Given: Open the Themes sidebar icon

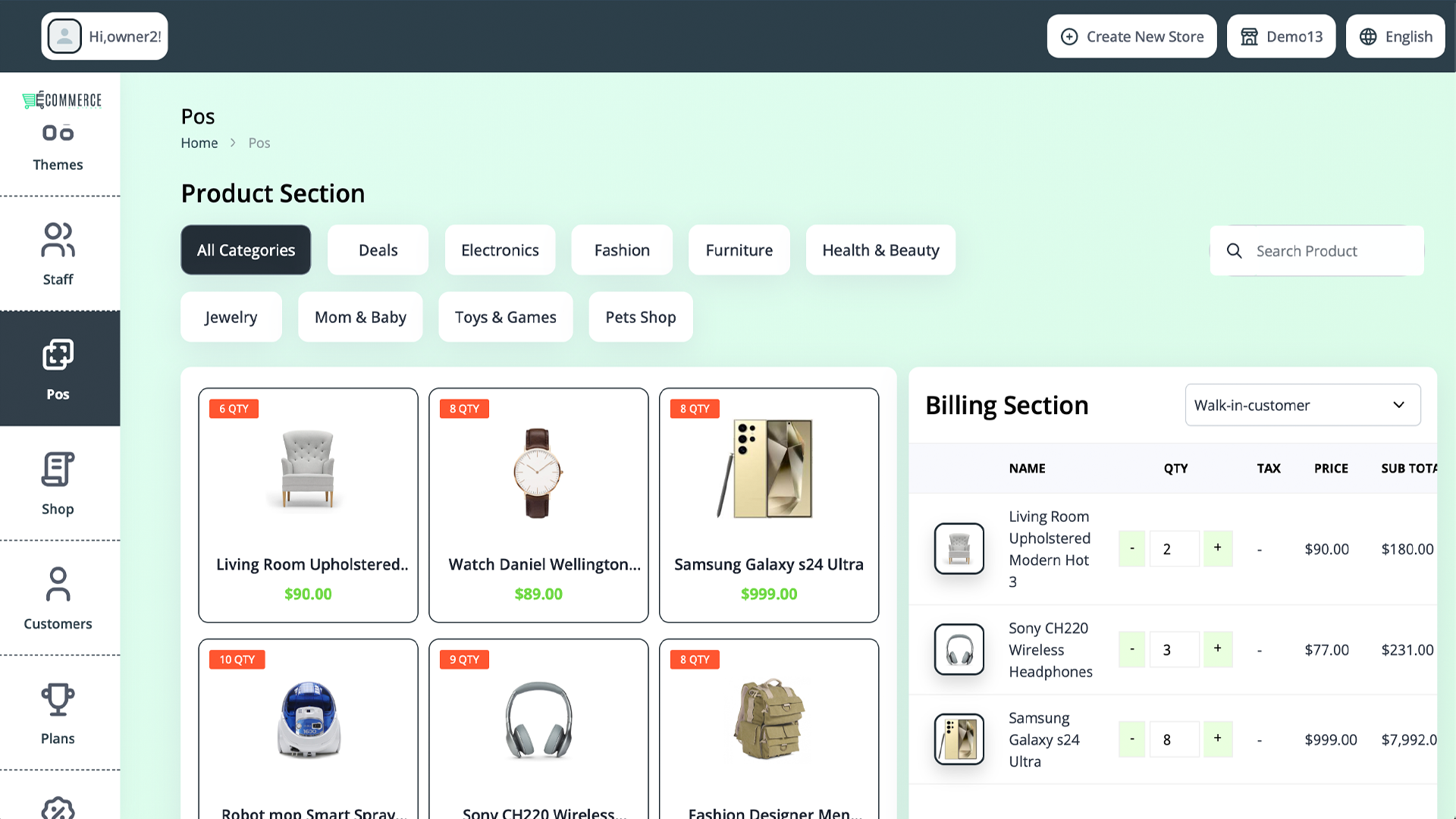Looking at the screenshot, I should (58, 133).
